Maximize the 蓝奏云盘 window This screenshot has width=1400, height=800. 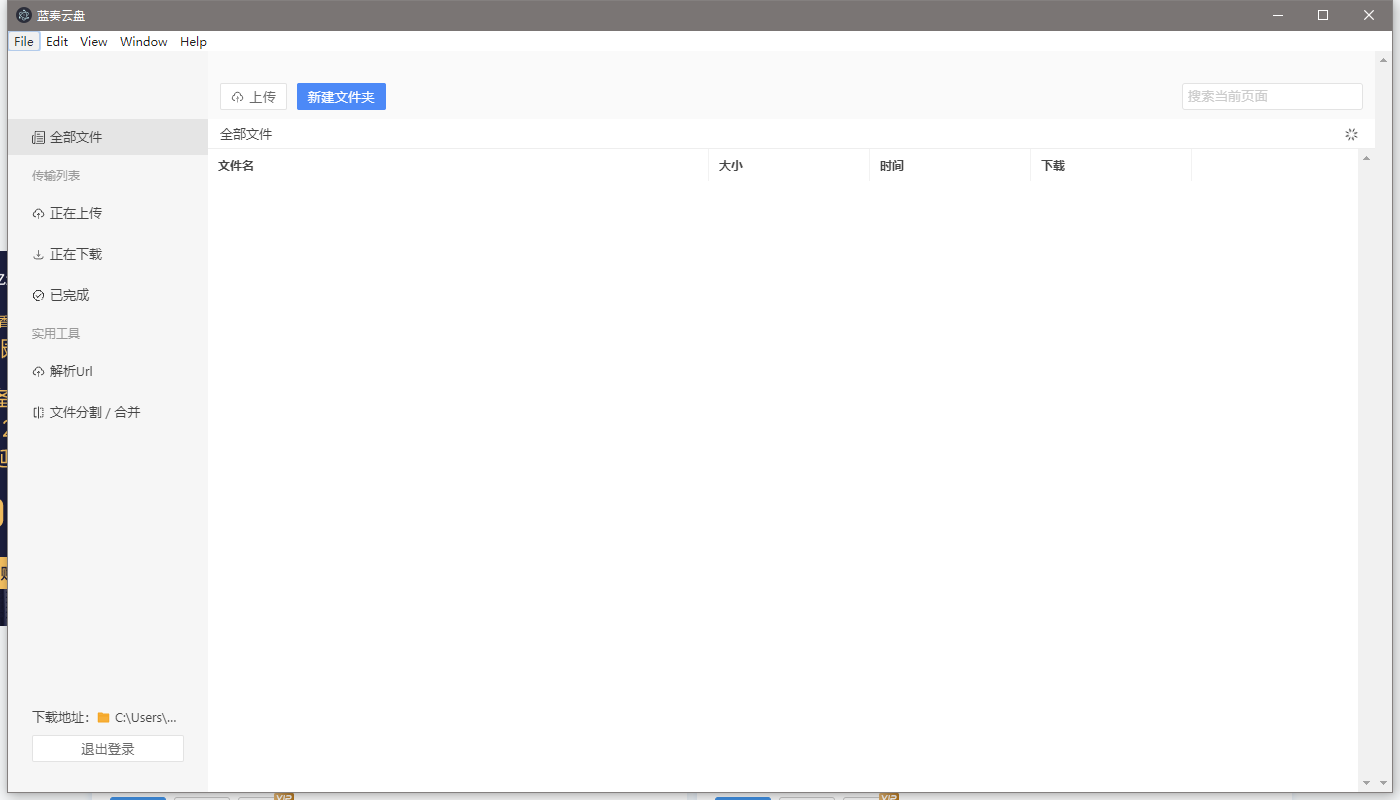coord(1323,15)
